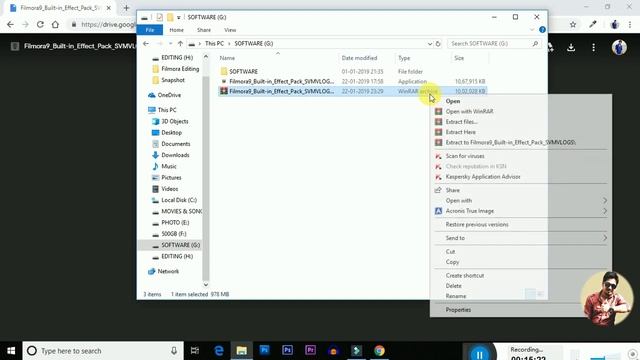
Task: Click Explorer back navigation arrow
Action: pos(146,43)
